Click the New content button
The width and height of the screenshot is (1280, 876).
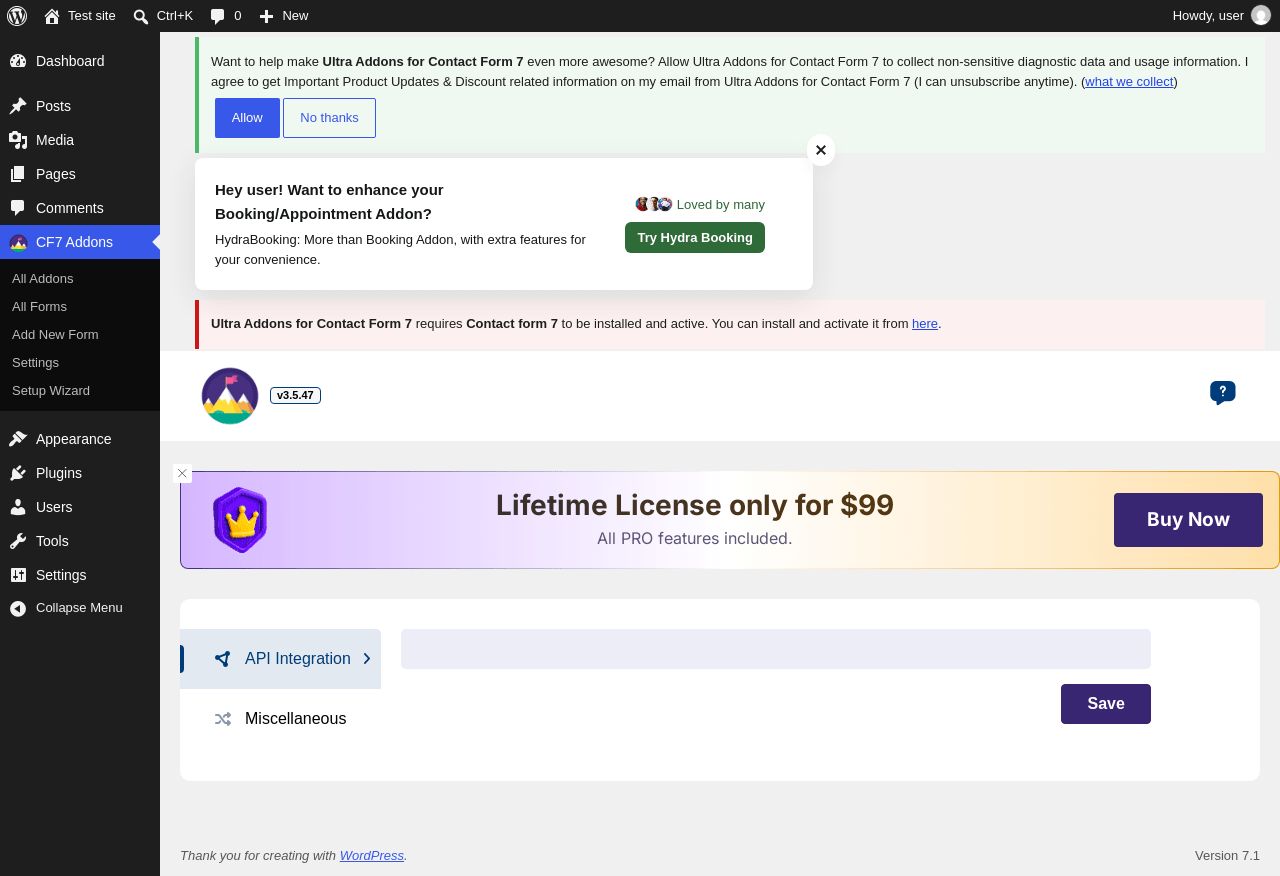click(x=284, y=16)
